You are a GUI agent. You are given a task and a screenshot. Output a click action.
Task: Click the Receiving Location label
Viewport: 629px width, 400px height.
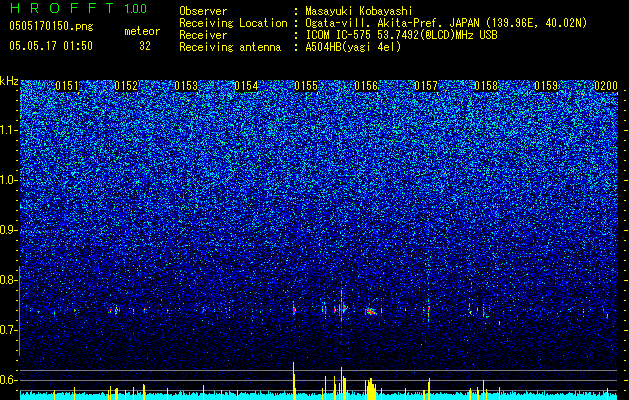point(233,23)
